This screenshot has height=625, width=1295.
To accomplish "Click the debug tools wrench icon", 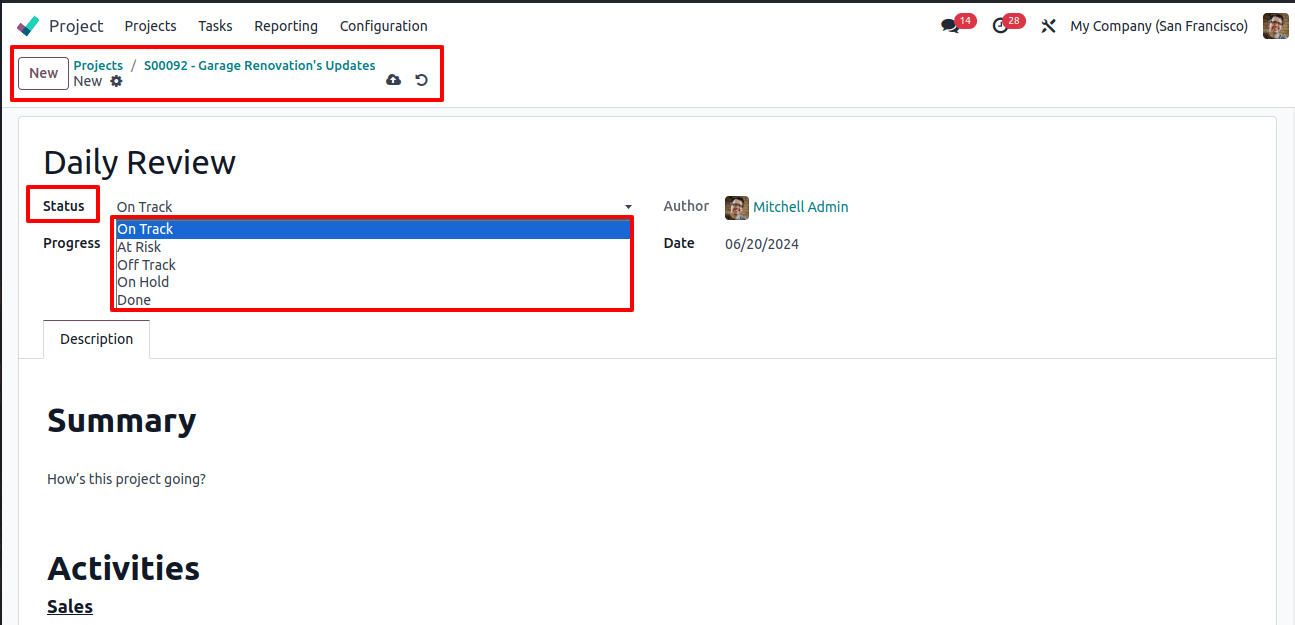I will tap(1048, 26).
